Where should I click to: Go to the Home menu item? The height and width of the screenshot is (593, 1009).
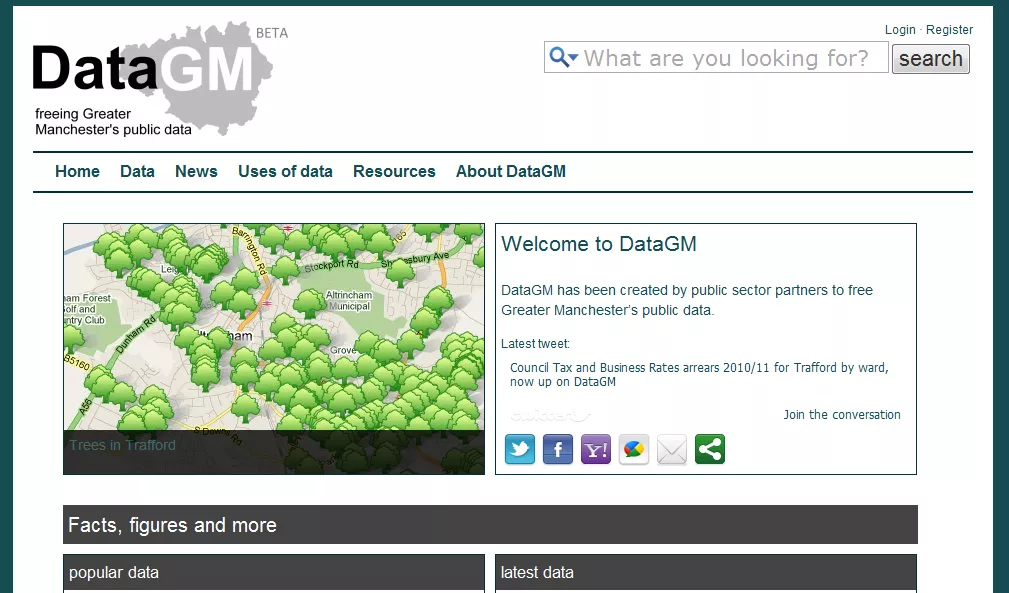tap(77, 171)
